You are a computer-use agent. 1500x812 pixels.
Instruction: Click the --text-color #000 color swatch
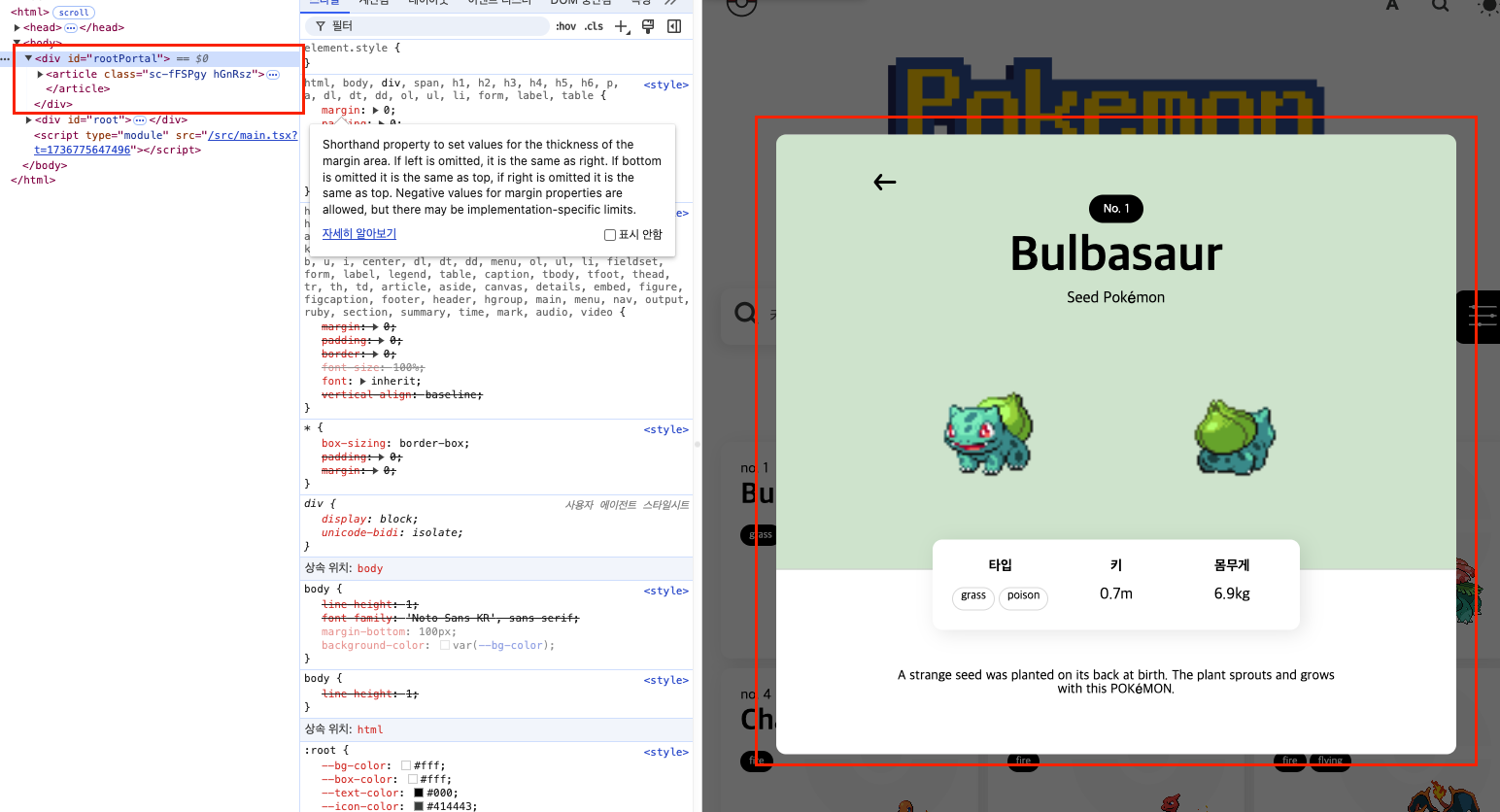[x=419, y=794]
